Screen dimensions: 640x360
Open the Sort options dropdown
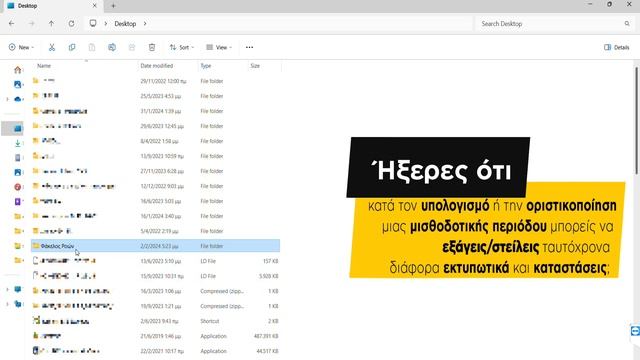tap(182, 47)
